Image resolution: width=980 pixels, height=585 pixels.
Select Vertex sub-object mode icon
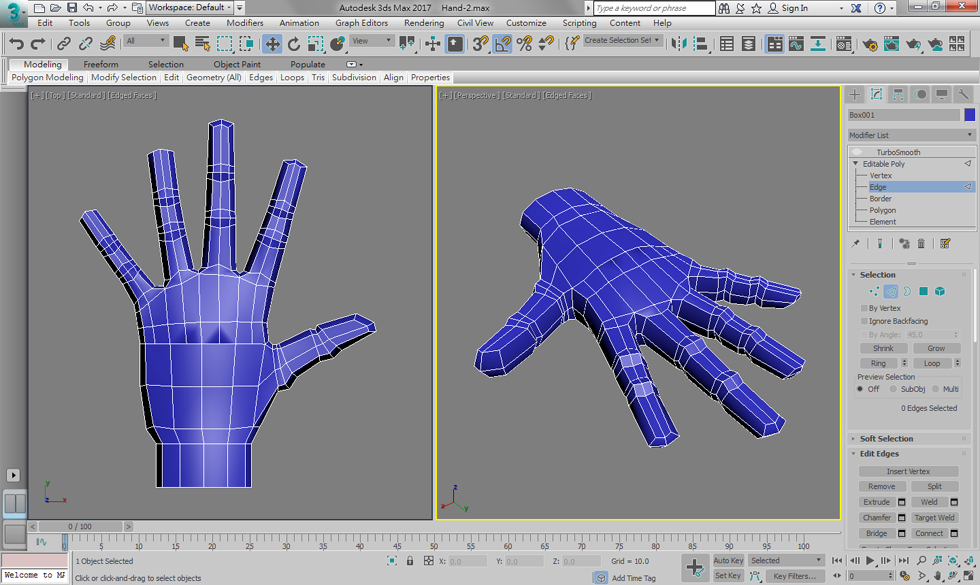tap(874, 291)
